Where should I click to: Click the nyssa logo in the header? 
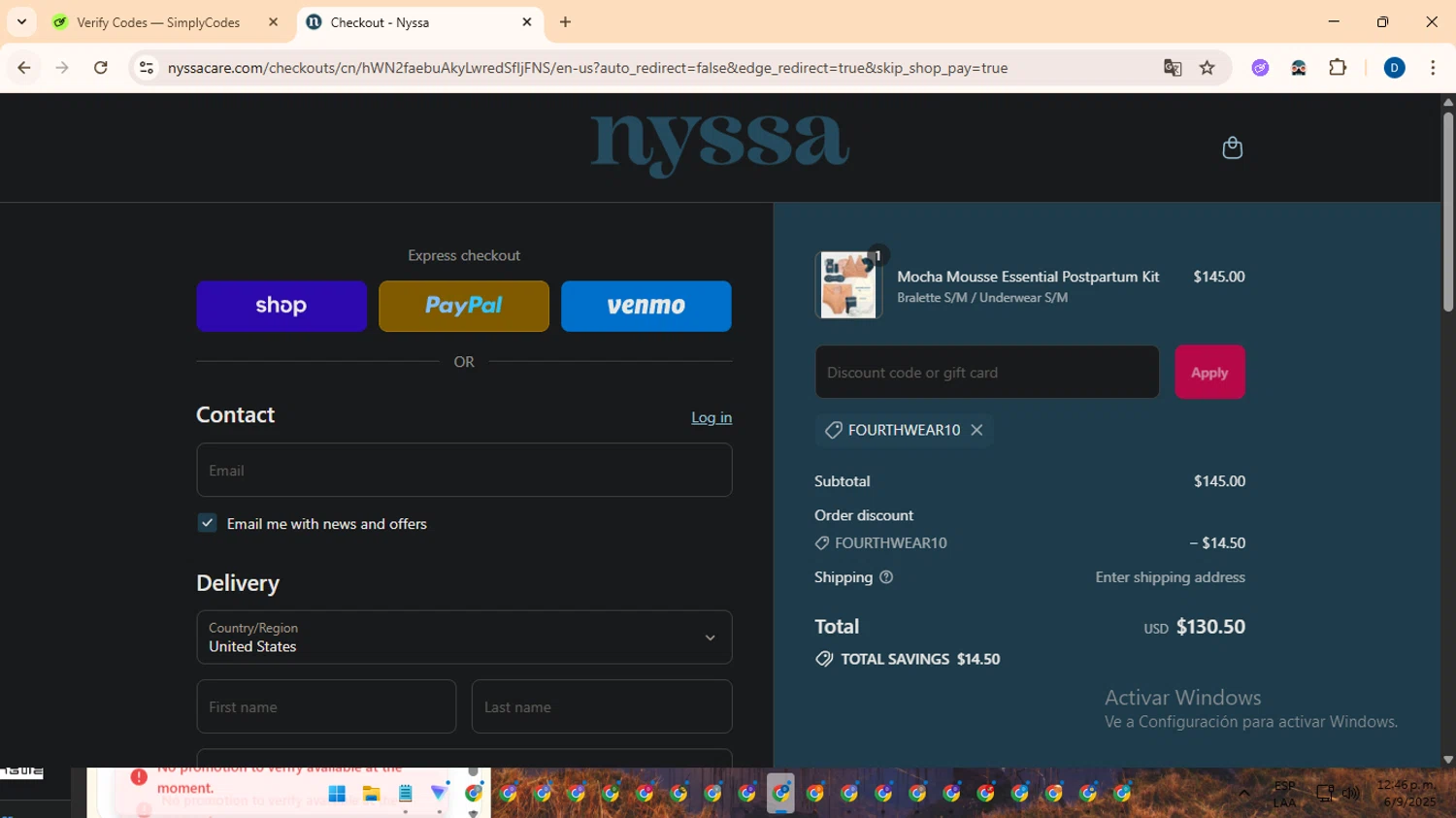tap(720, 146)
